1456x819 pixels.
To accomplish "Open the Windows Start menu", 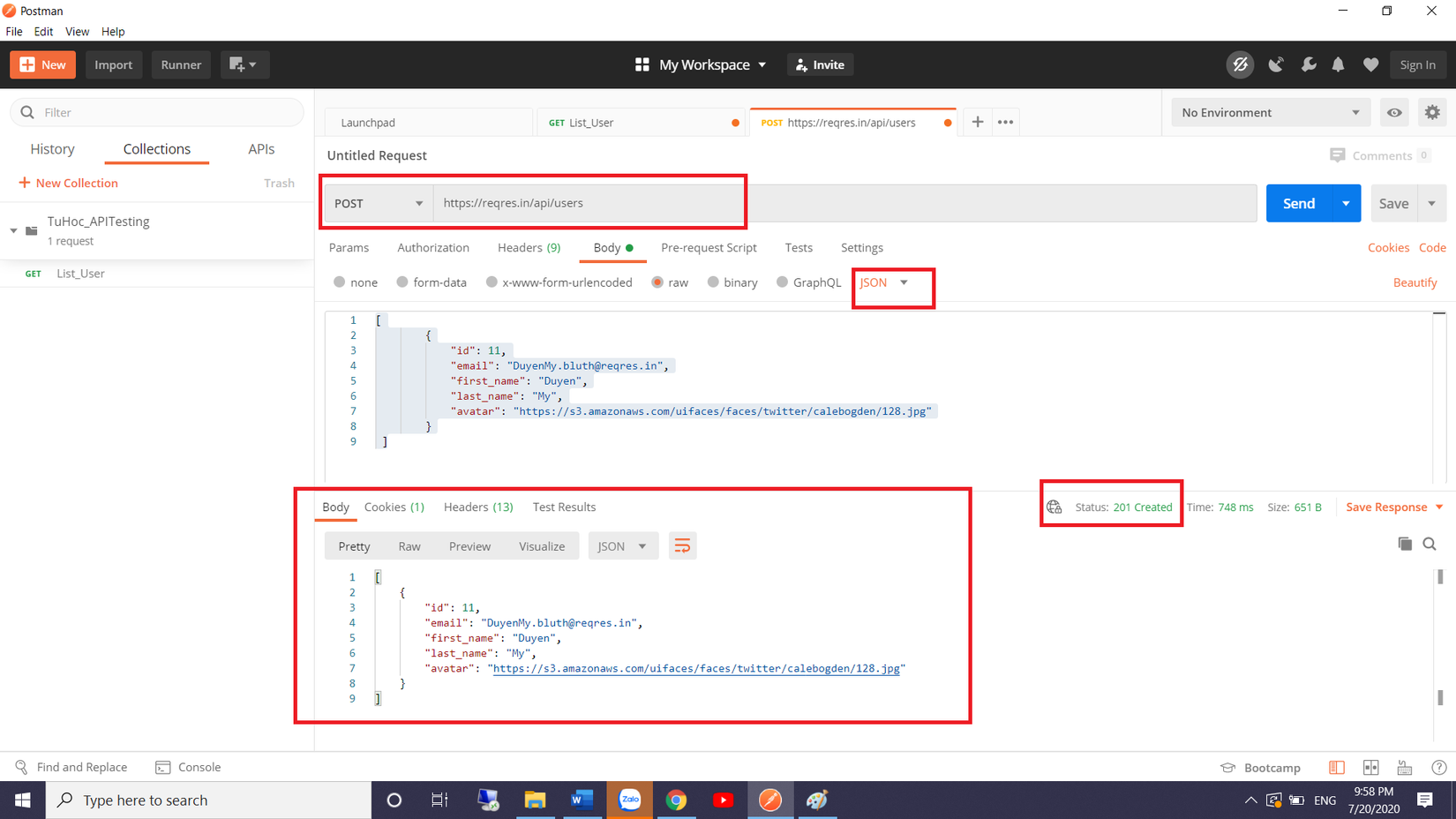I will (x=23, y=800).
